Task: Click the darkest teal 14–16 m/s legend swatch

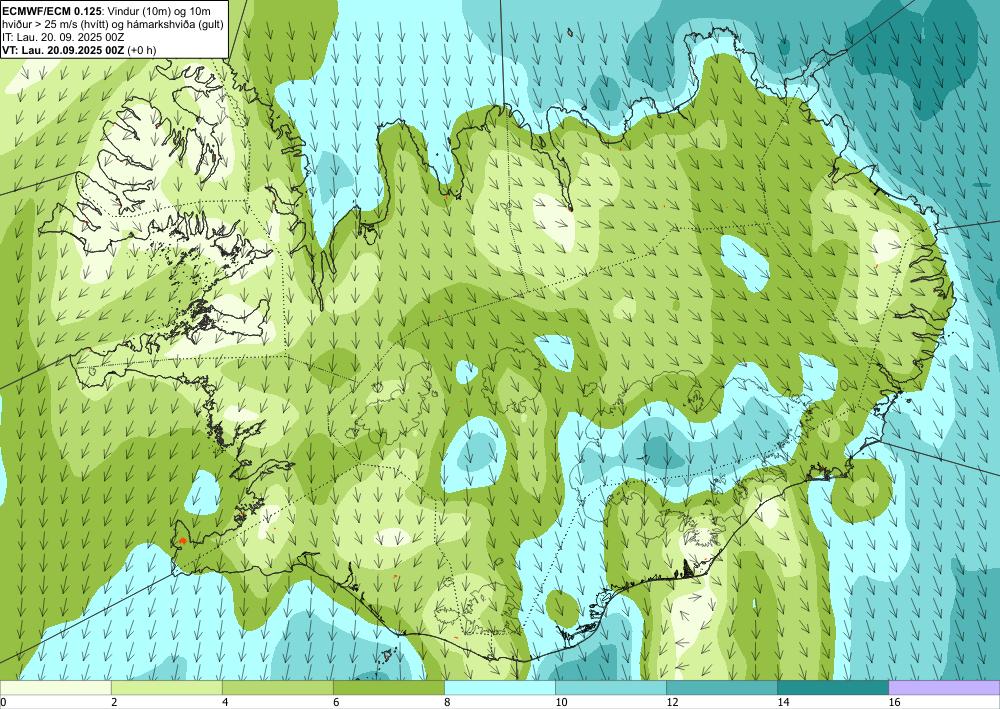Action: (833, 687)
